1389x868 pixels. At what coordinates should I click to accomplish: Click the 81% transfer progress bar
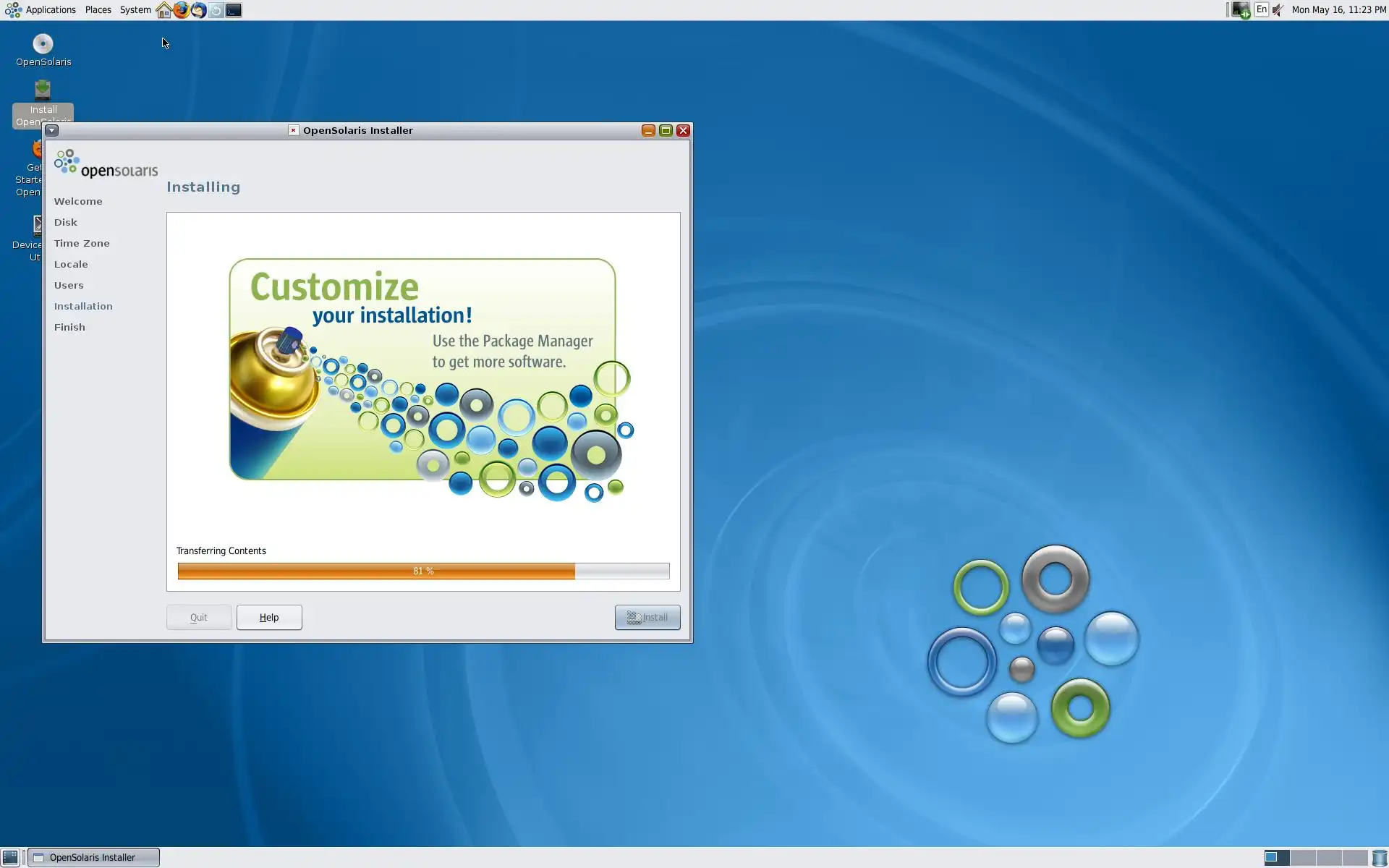(x=423, y=571)
